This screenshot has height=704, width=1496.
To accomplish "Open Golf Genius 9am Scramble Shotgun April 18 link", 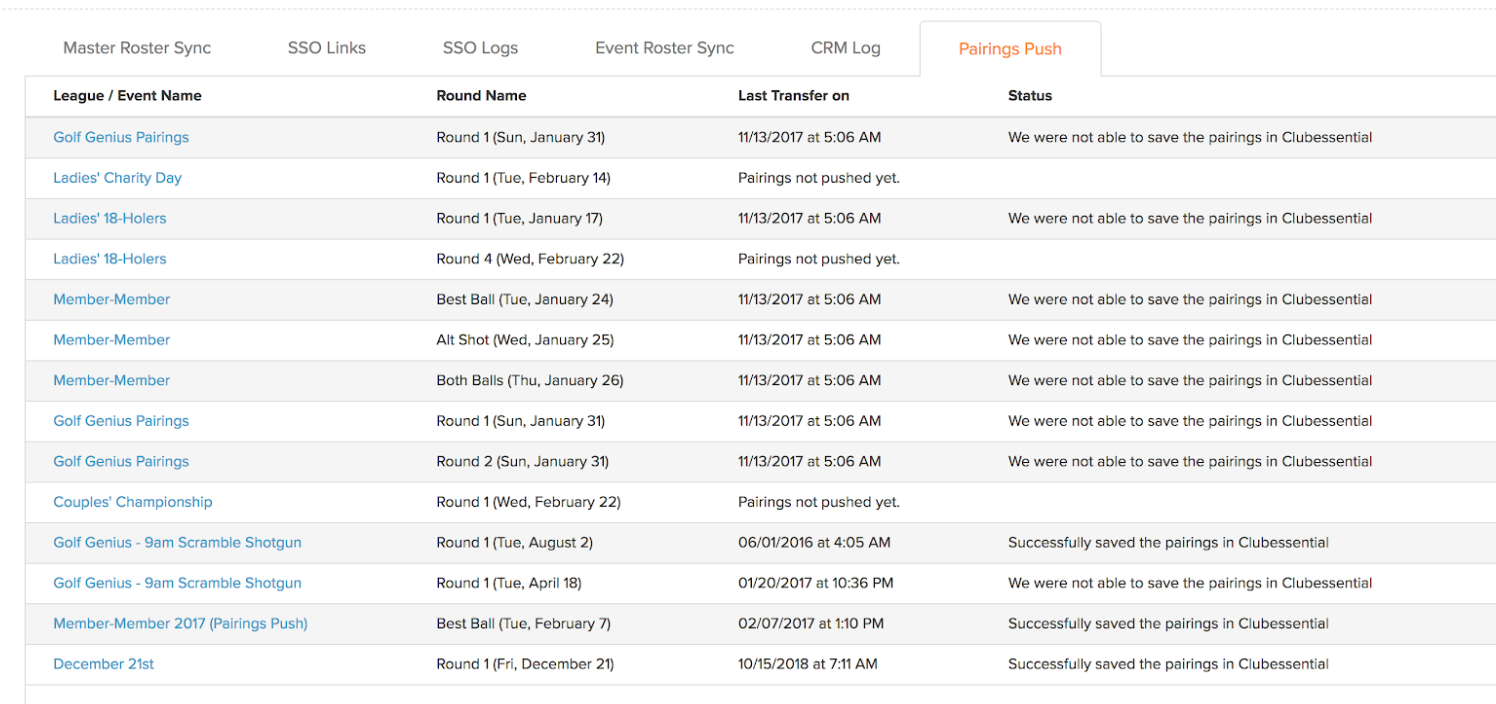I will (x=177, y=583).
